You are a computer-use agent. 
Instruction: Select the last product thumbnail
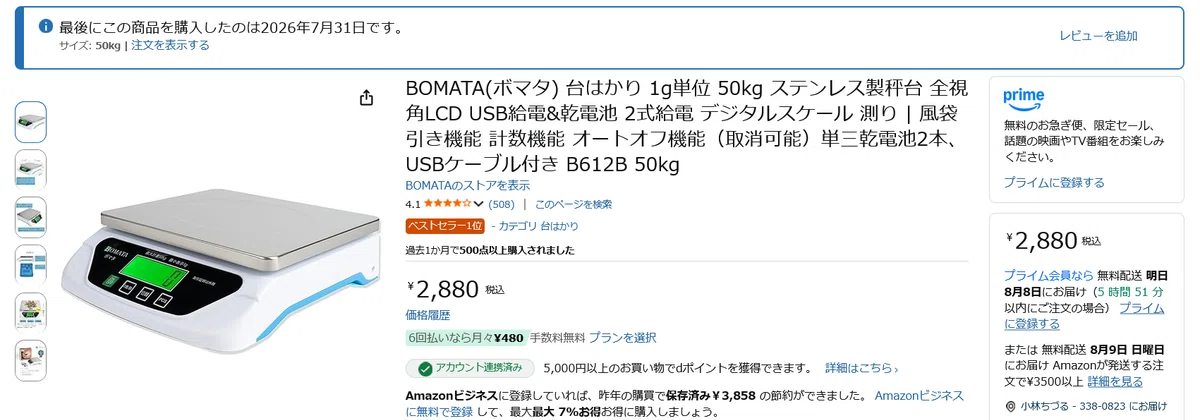[30, 360]
